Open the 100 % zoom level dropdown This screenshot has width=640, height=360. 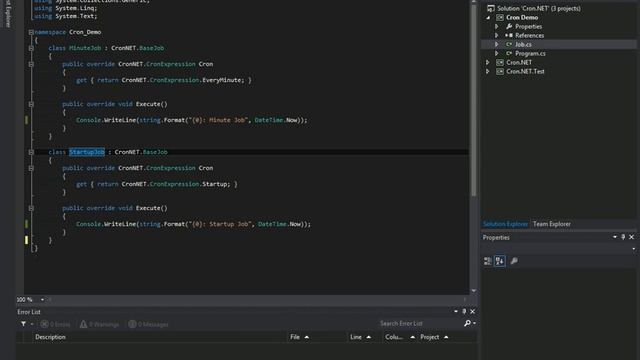(42, 300)
